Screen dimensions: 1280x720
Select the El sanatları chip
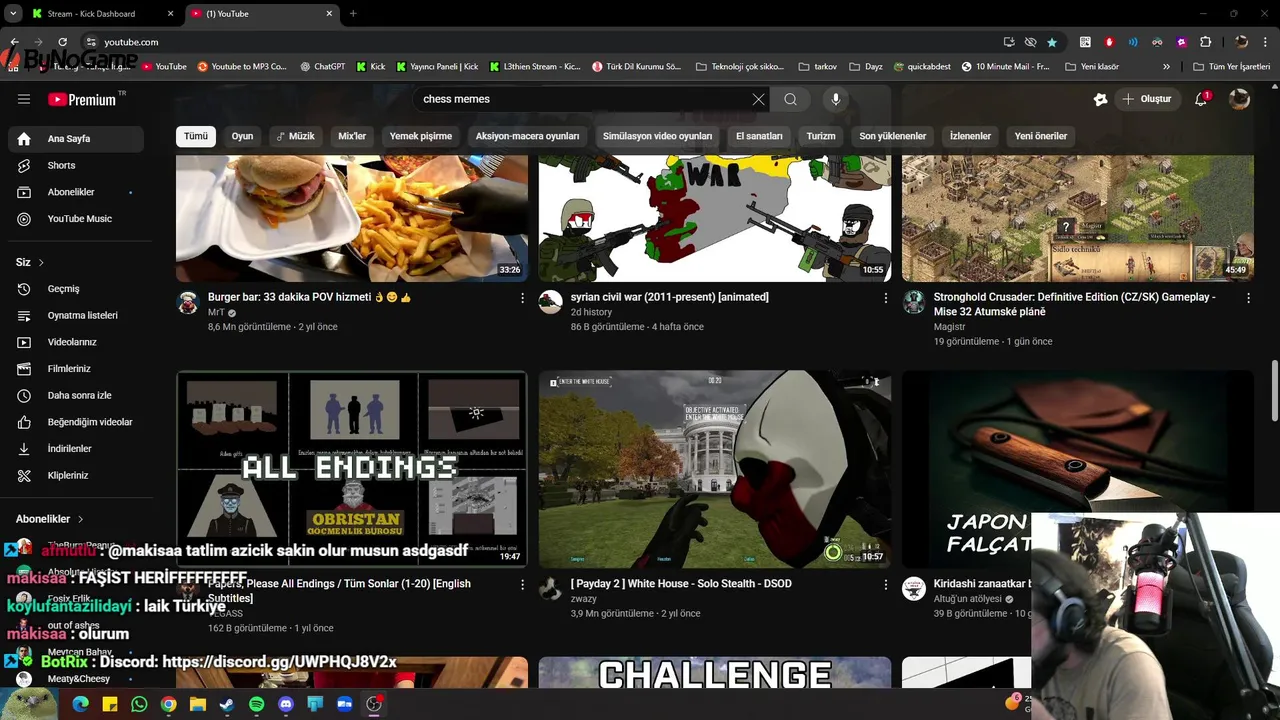(x=759, y=136)
